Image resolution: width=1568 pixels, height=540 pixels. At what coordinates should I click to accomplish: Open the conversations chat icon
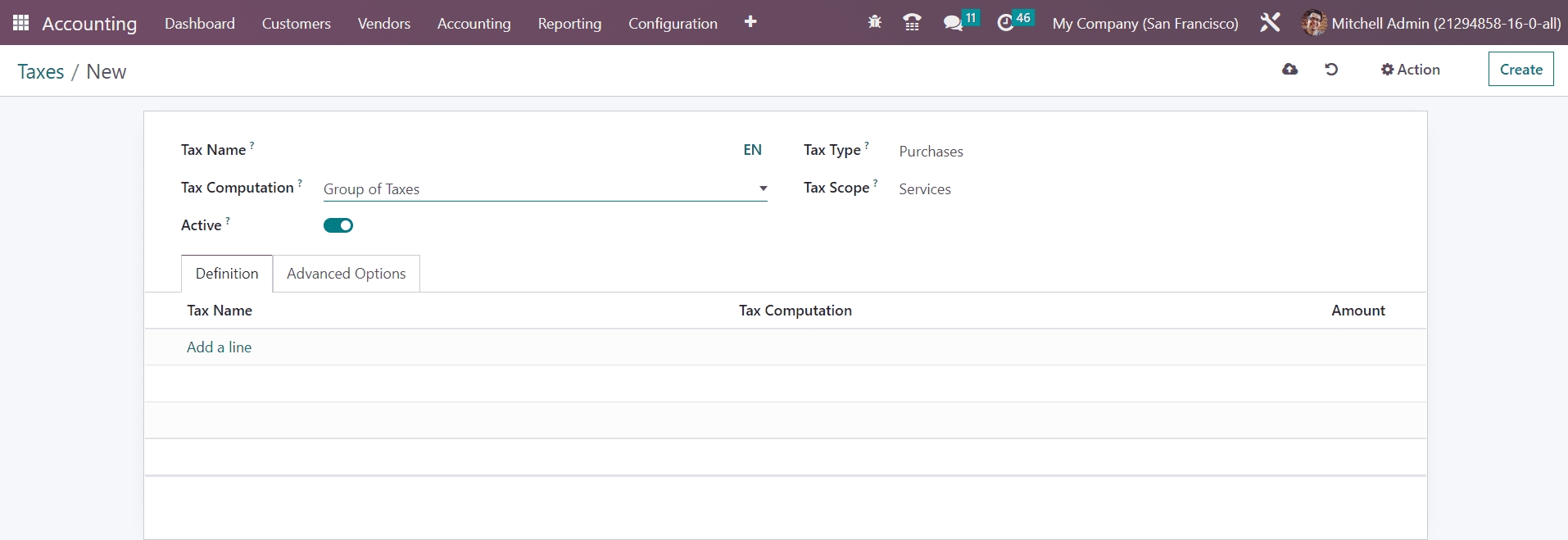tap(953, 23)
